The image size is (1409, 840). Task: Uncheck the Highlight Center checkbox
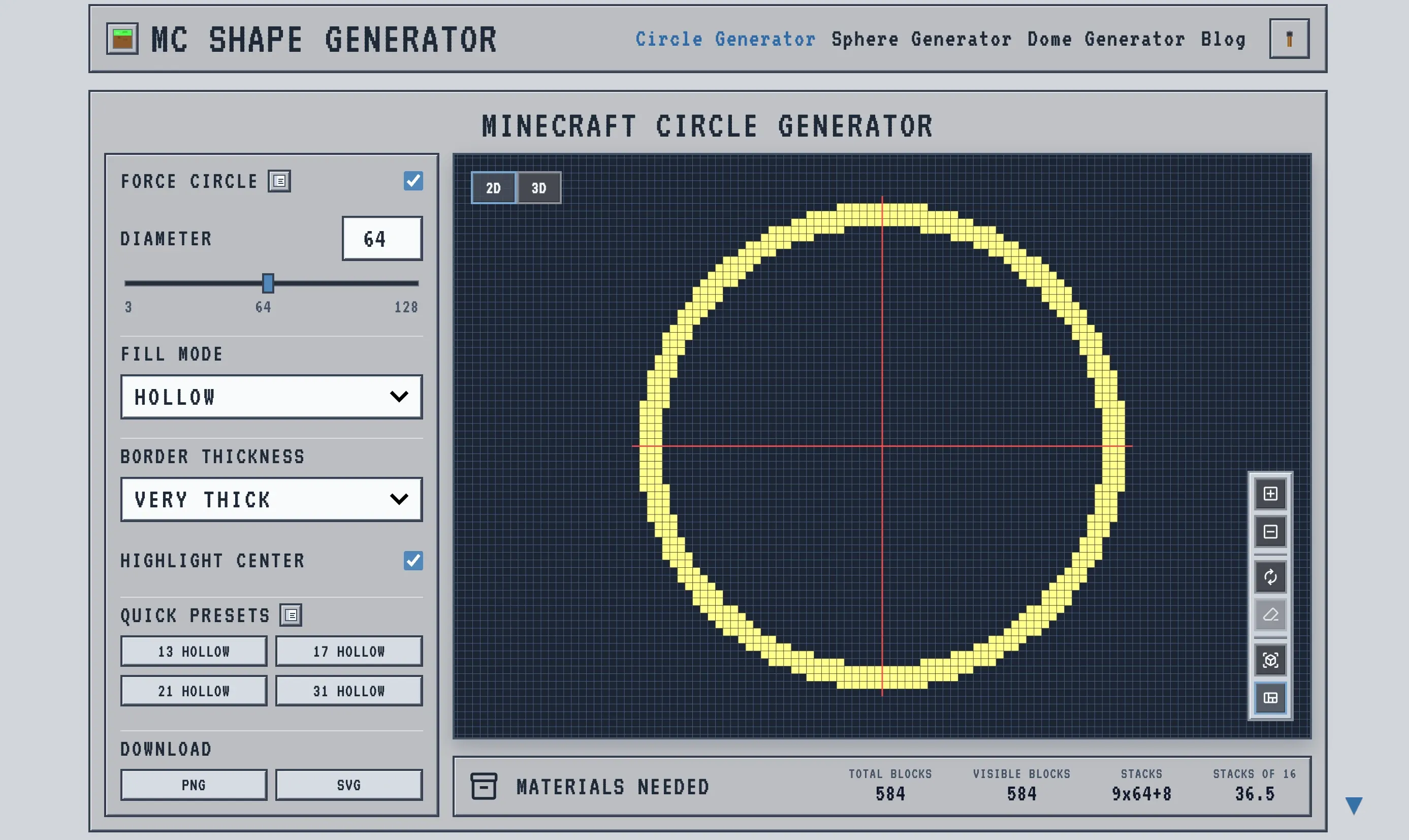(x=413, y=561)
